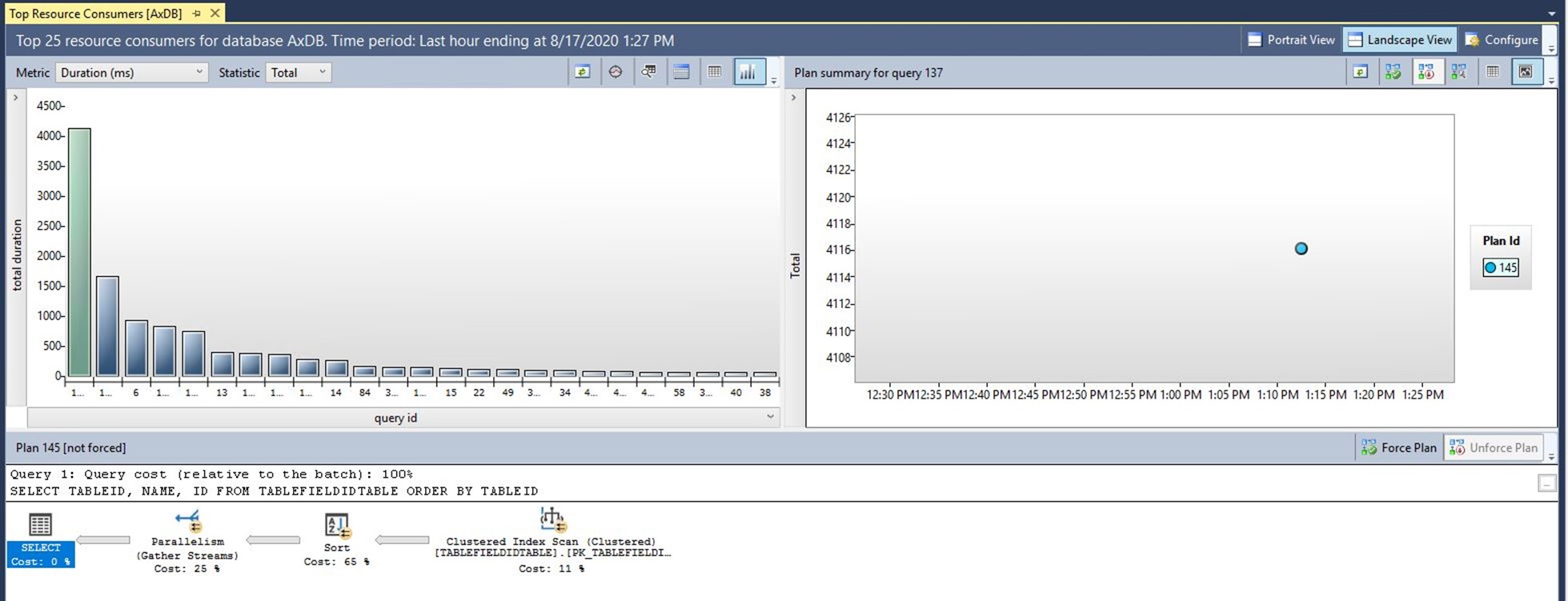Viewport: 1568px width, 601px height.
Task: Click the view query text magnifier icon
Action: (x=648, y=72)
